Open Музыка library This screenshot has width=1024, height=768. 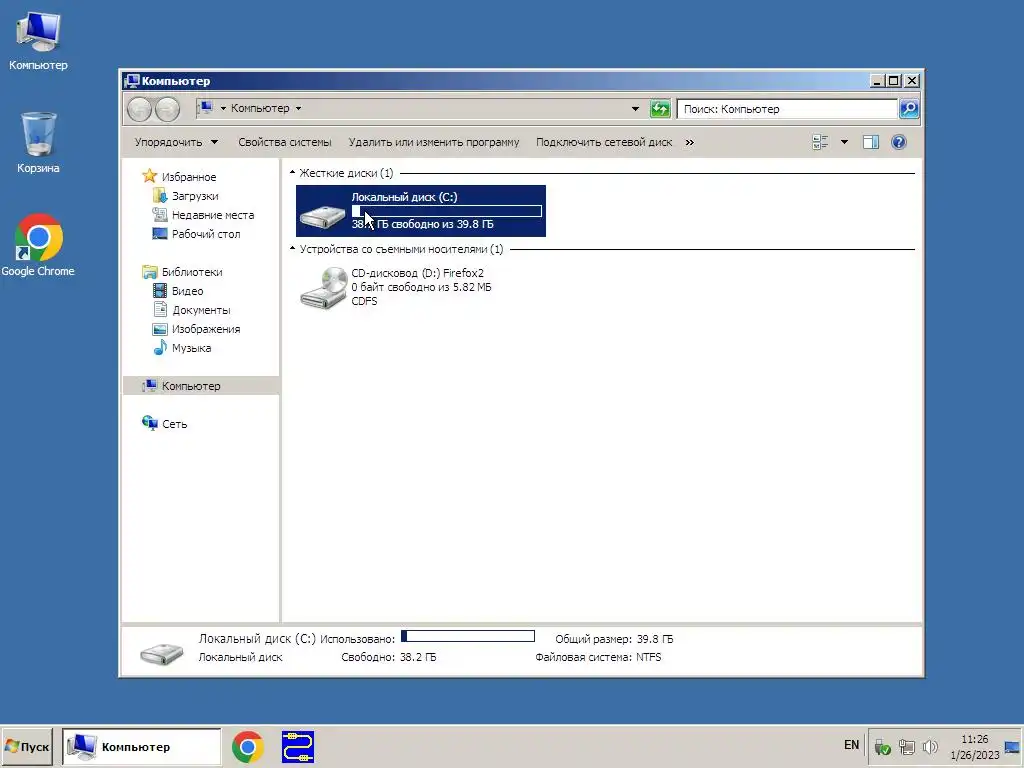[x=191, y=347]
